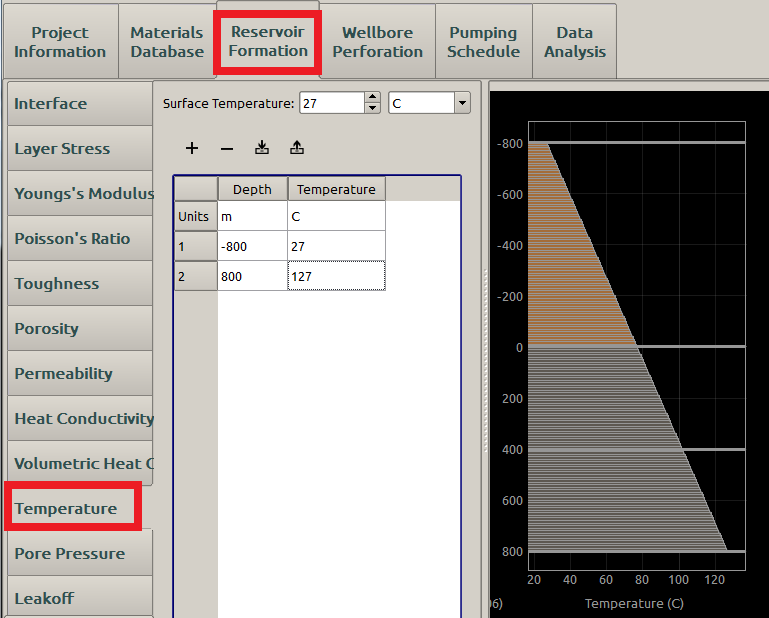Open the Youngs's Modulus side tab

point(80,194)
